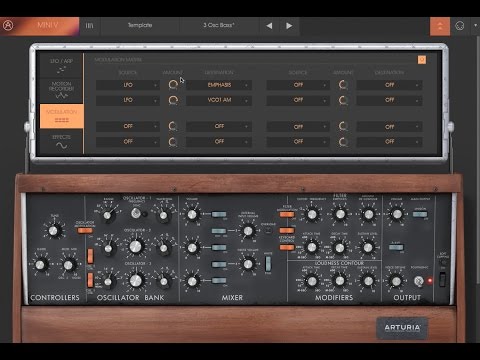480x360 pixels.
Task: Toggle the Main Output on switch
Action: (x=420, y=214)
